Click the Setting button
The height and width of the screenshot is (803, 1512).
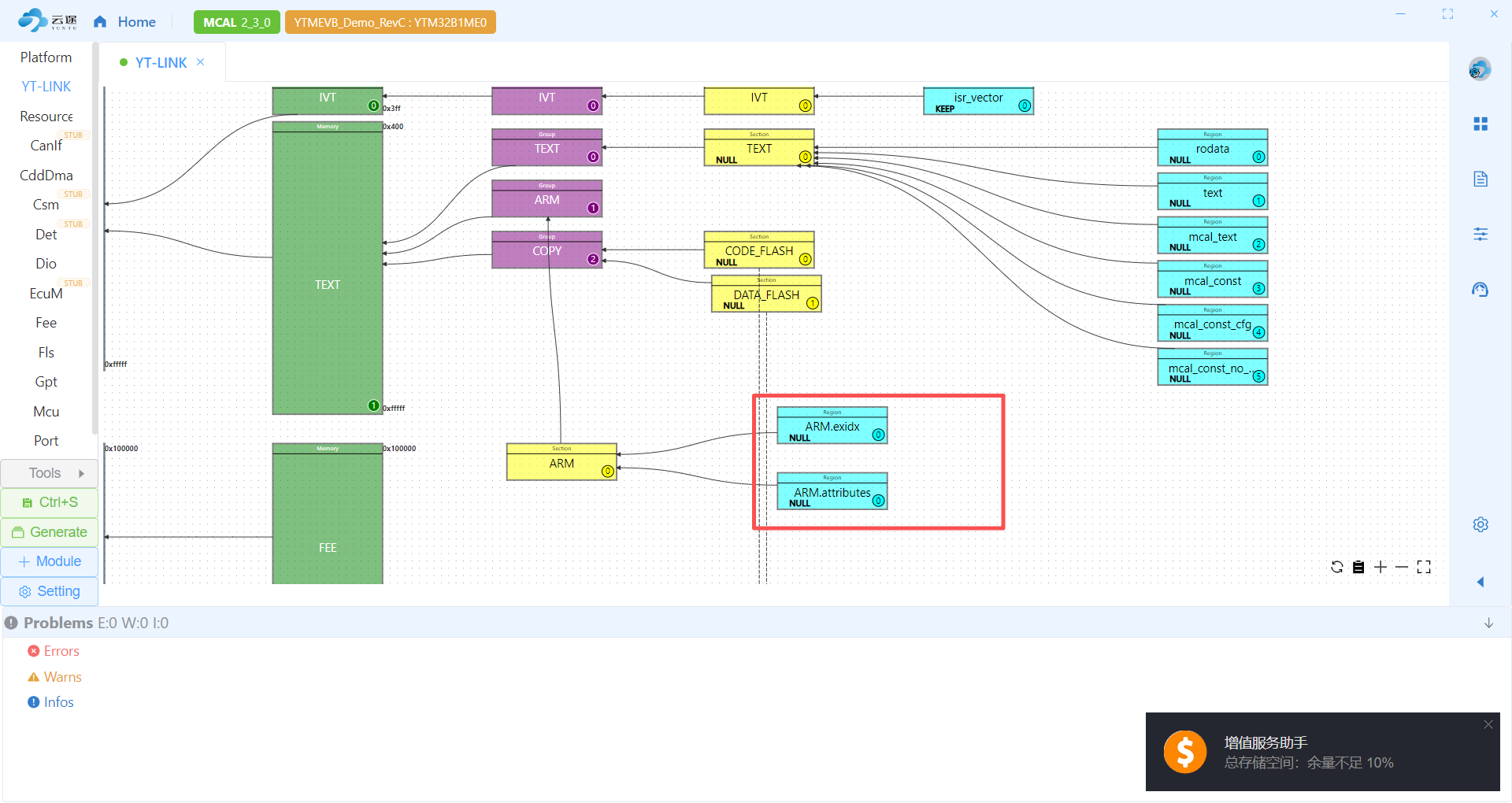(x=50, y=591)
